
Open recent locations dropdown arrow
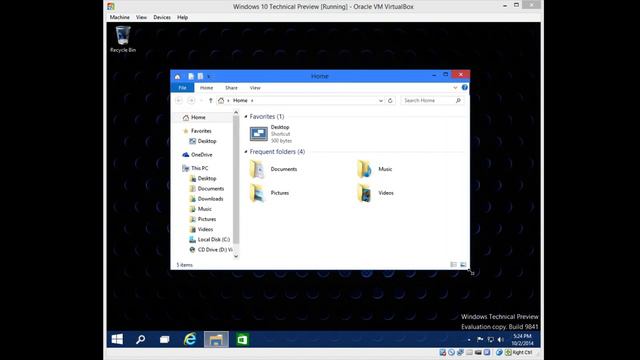pos(201,100)
